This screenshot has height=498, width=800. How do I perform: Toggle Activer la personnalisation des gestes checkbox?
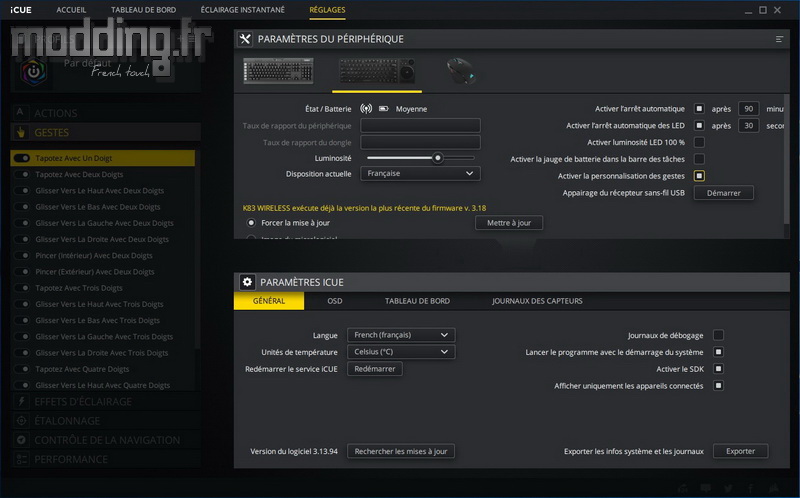click(x=699, y=176)
